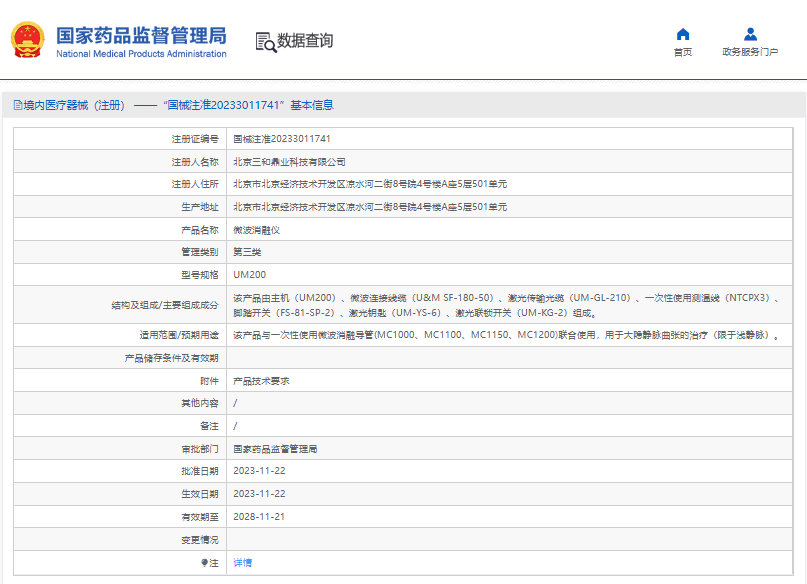Select the product name 微波消融仪

coord(256,230)
